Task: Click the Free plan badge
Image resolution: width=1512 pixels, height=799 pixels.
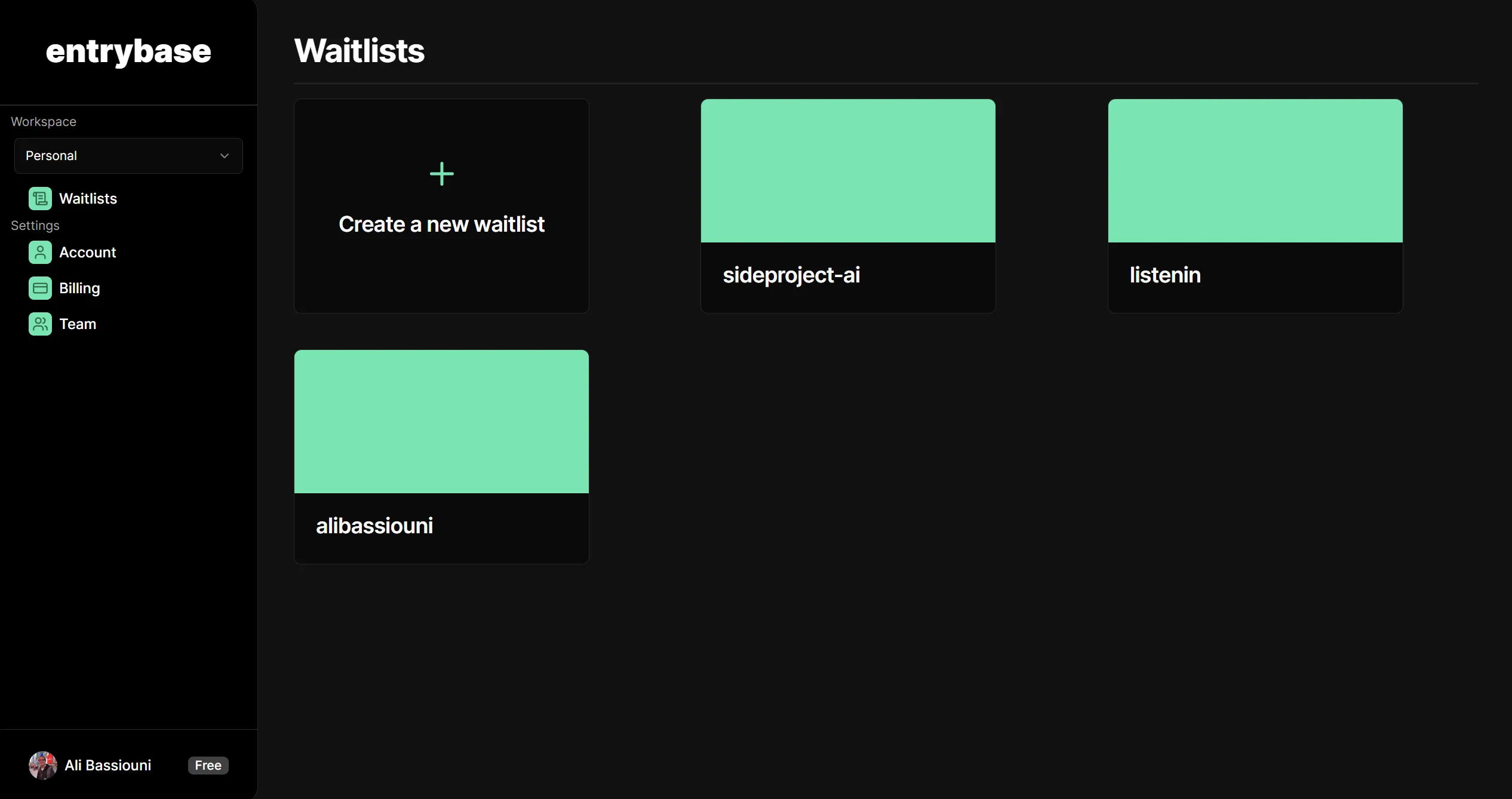Action: point(208,765)
